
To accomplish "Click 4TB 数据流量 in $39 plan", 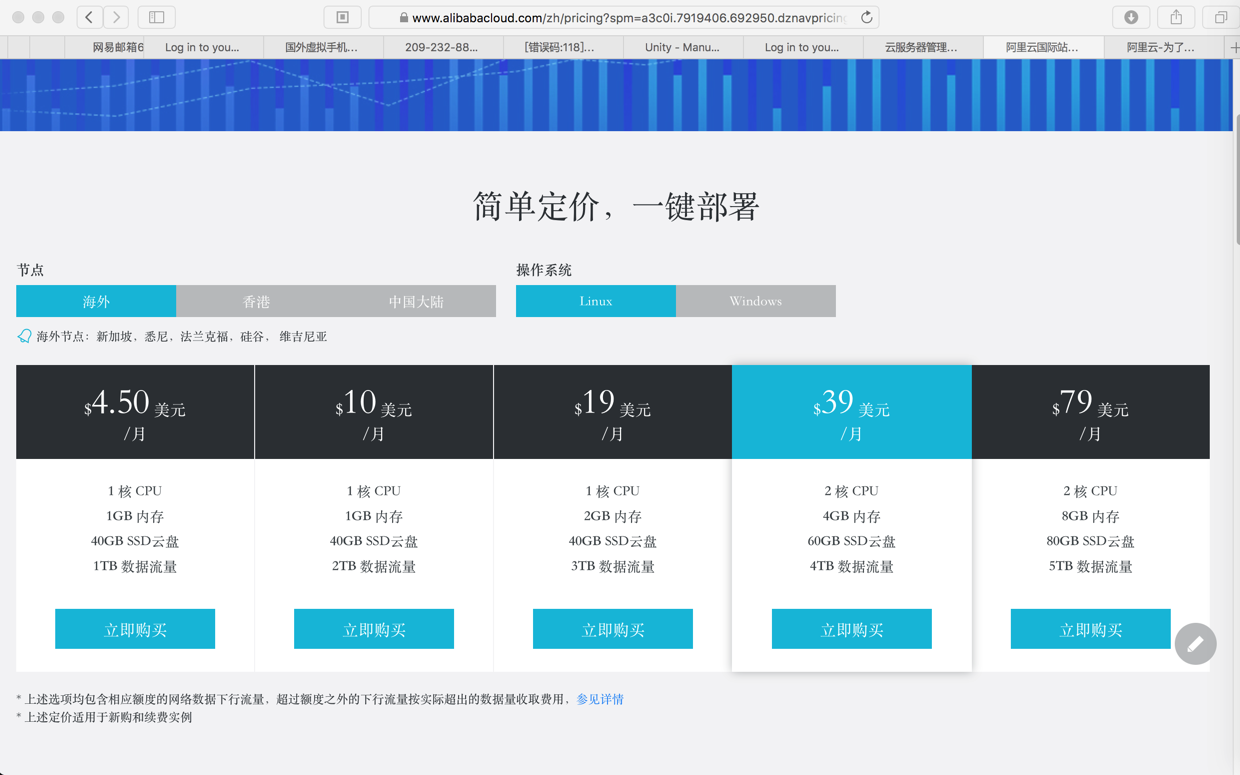I will [852, 567].
